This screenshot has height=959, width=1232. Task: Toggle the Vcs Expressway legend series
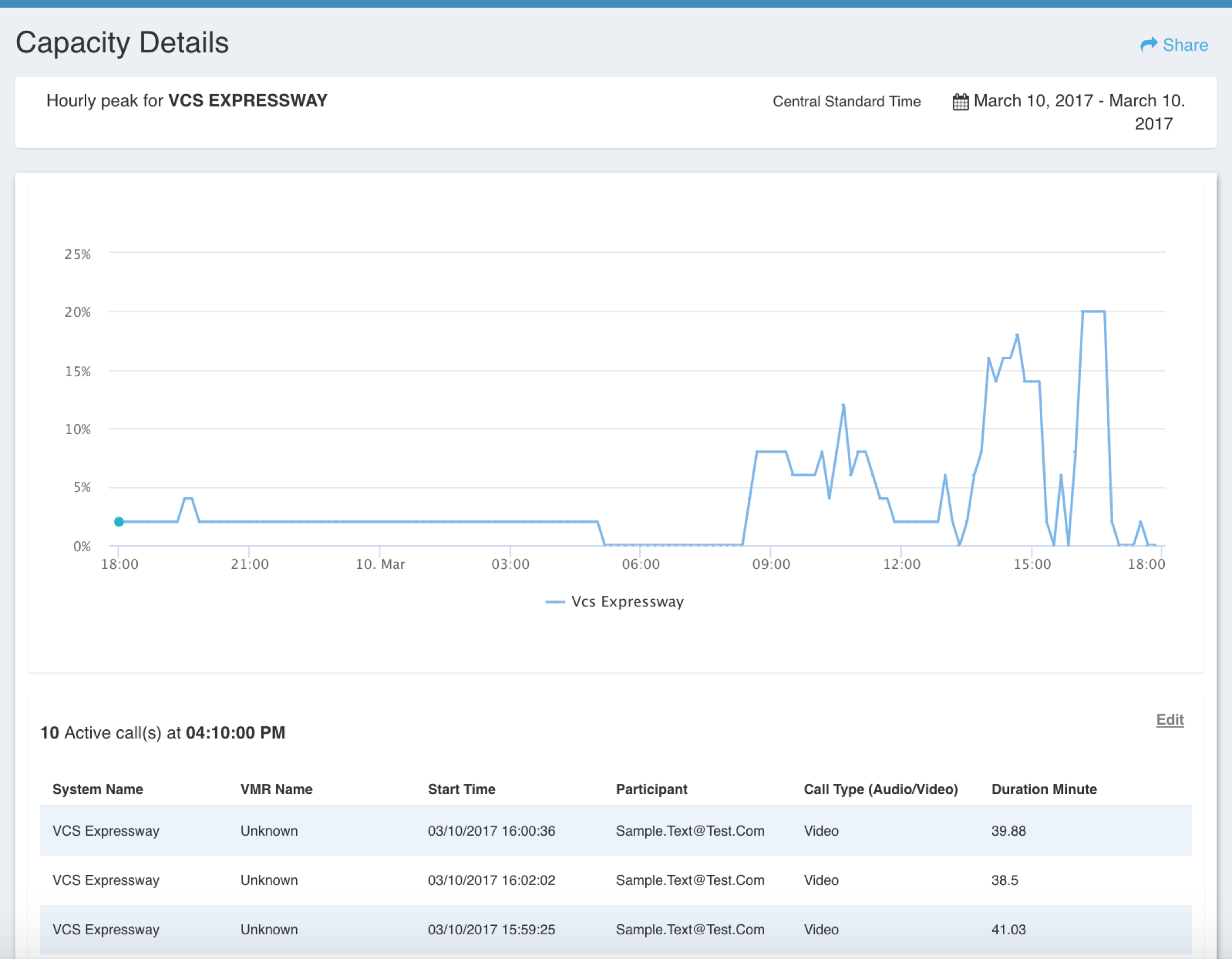(614, 601)
